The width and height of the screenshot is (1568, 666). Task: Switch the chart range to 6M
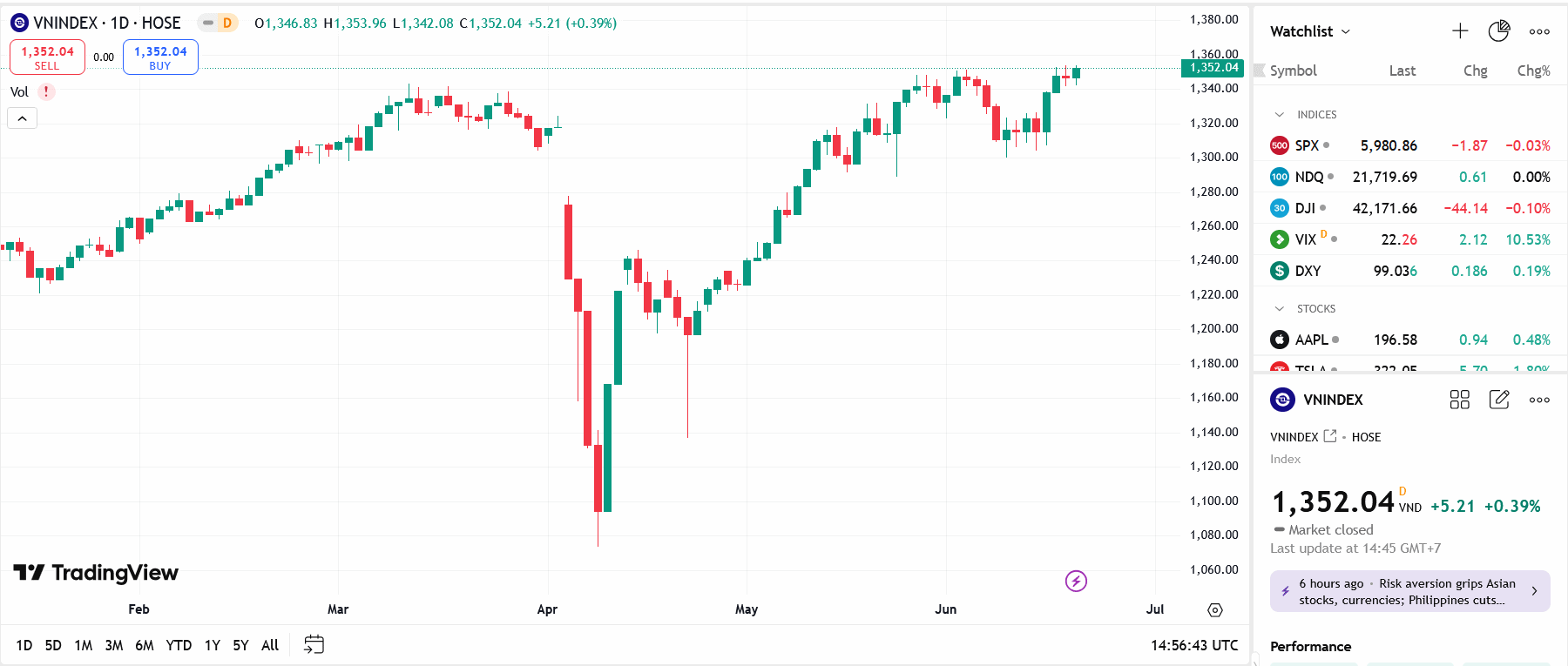[x=145, y=645]
